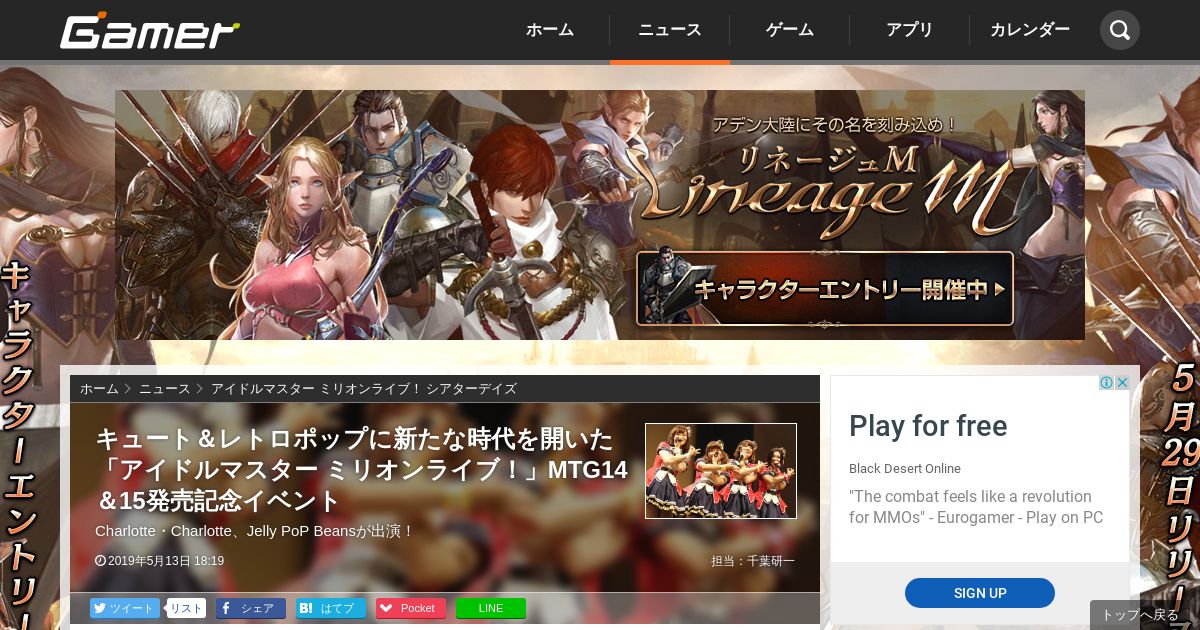The width and height of the screenshot is (1200, 630).
Task: Close the ad with X icon
Action: tap(1123, 383)
